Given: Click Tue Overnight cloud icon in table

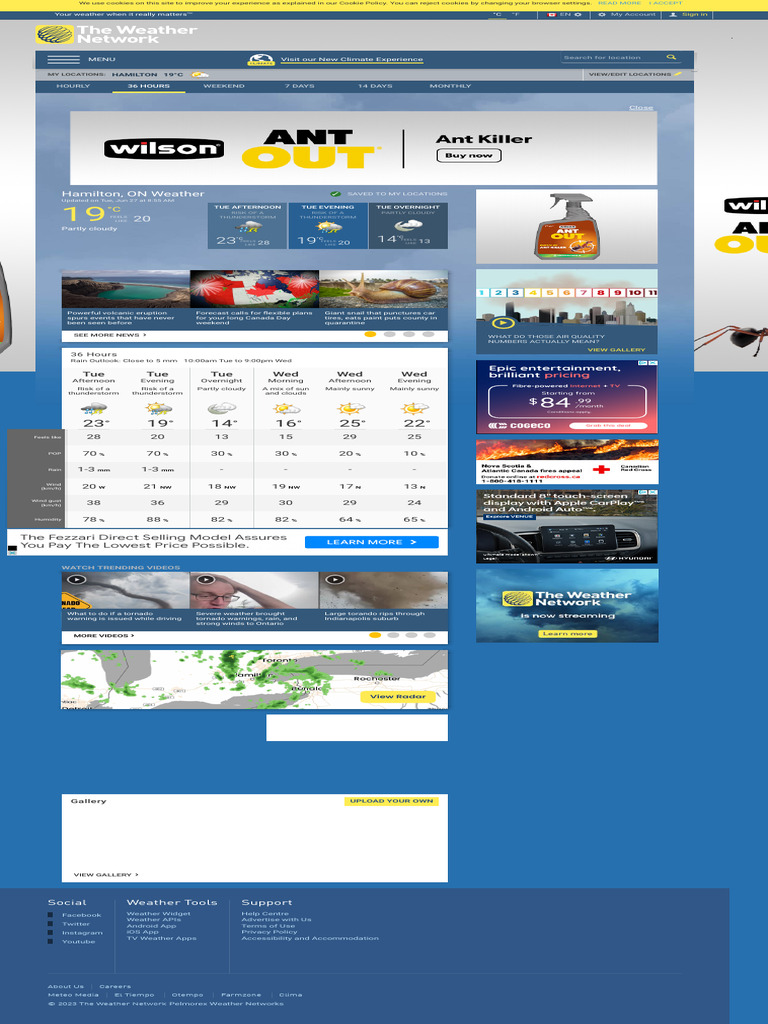Looking at the screenshot, I should (221, 409).
